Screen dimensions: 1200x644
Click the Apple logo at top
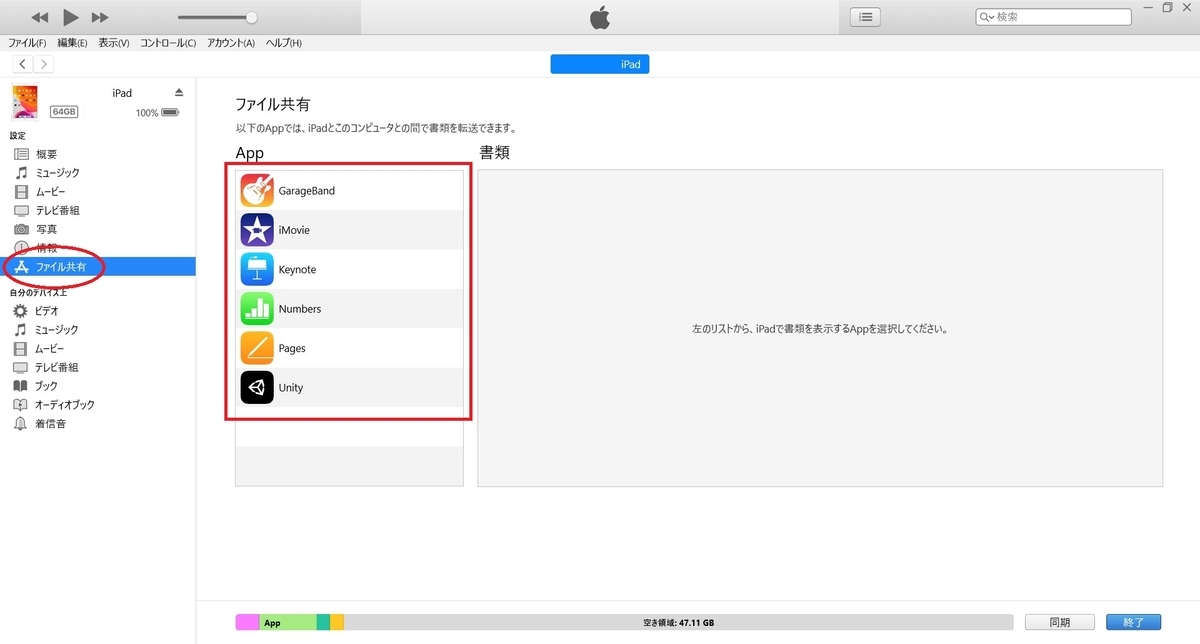tap(600, 17)
